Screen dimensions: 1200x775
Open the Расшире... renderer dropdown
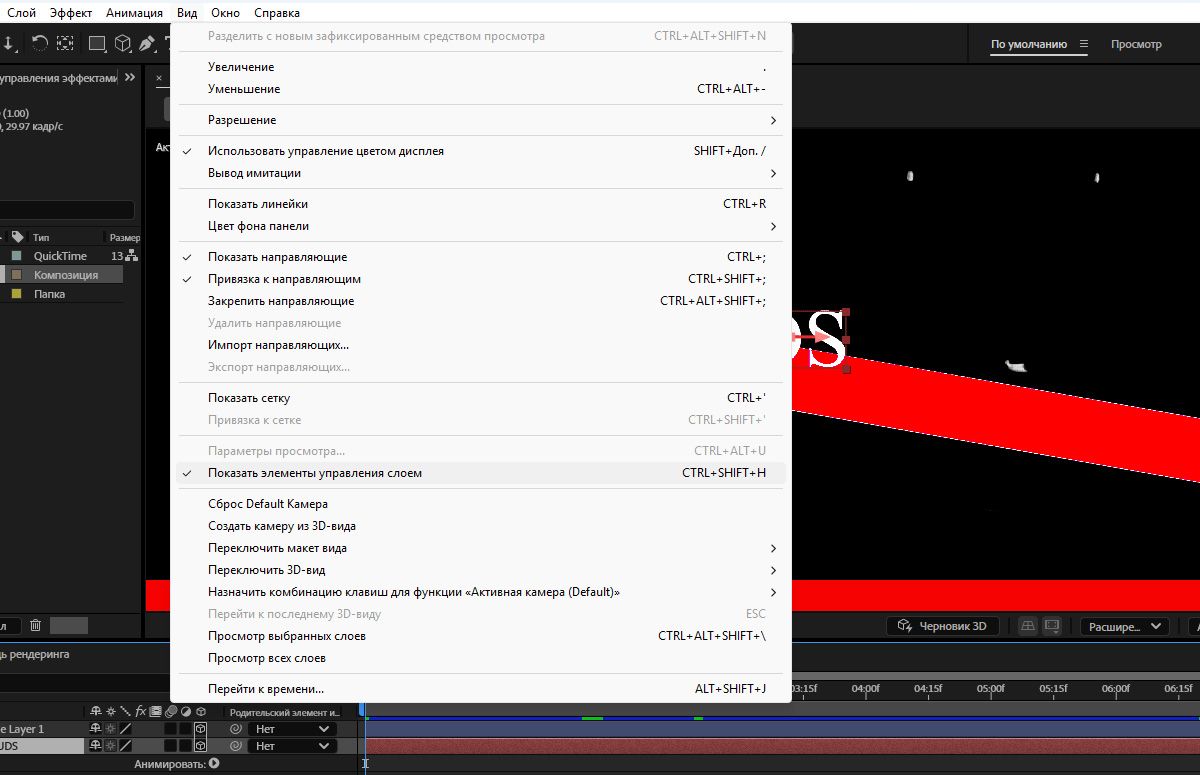[1124, 626]
